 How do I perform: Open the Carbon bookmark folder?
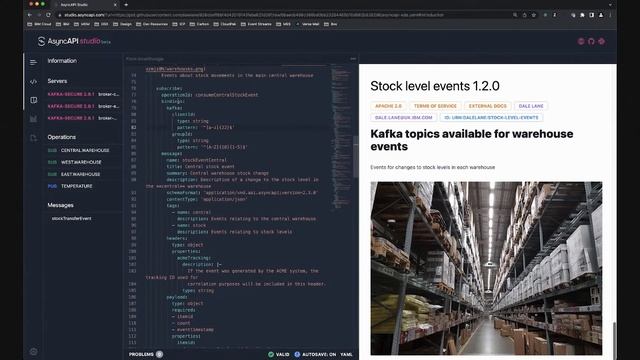click(199, 24)
